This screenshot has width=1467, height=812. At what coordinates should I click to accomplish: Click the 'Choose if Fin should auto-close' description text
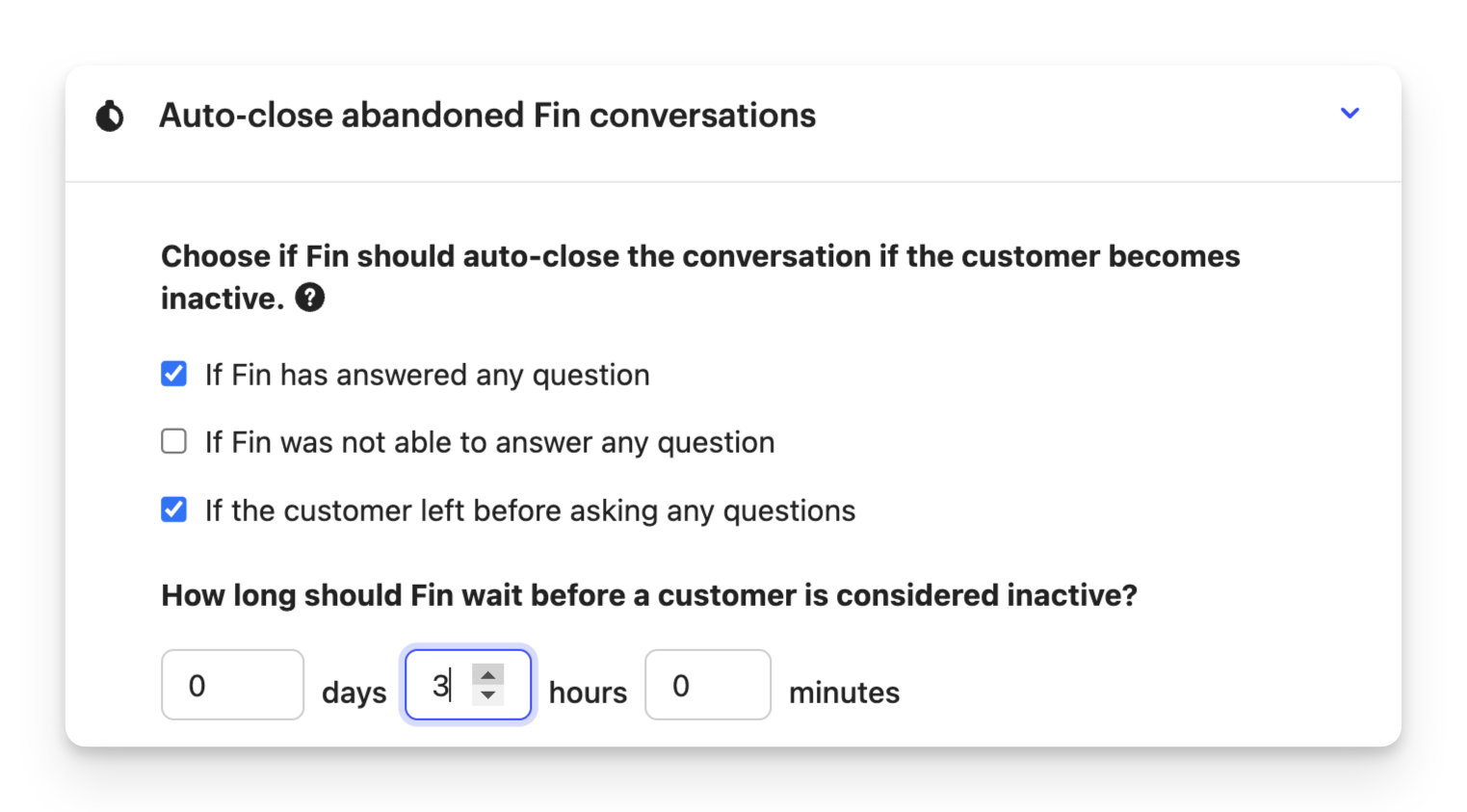pos(700,277)
